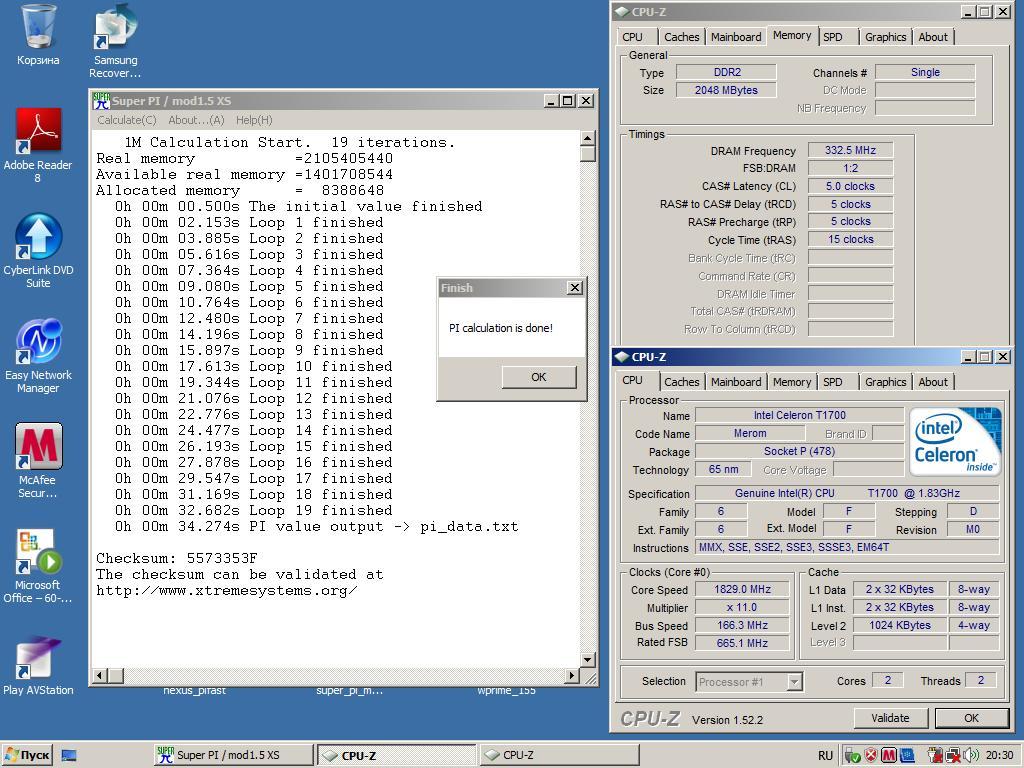Open the About...(A) menu in Super PI
1024x768 pixels.
pos(196,120)
